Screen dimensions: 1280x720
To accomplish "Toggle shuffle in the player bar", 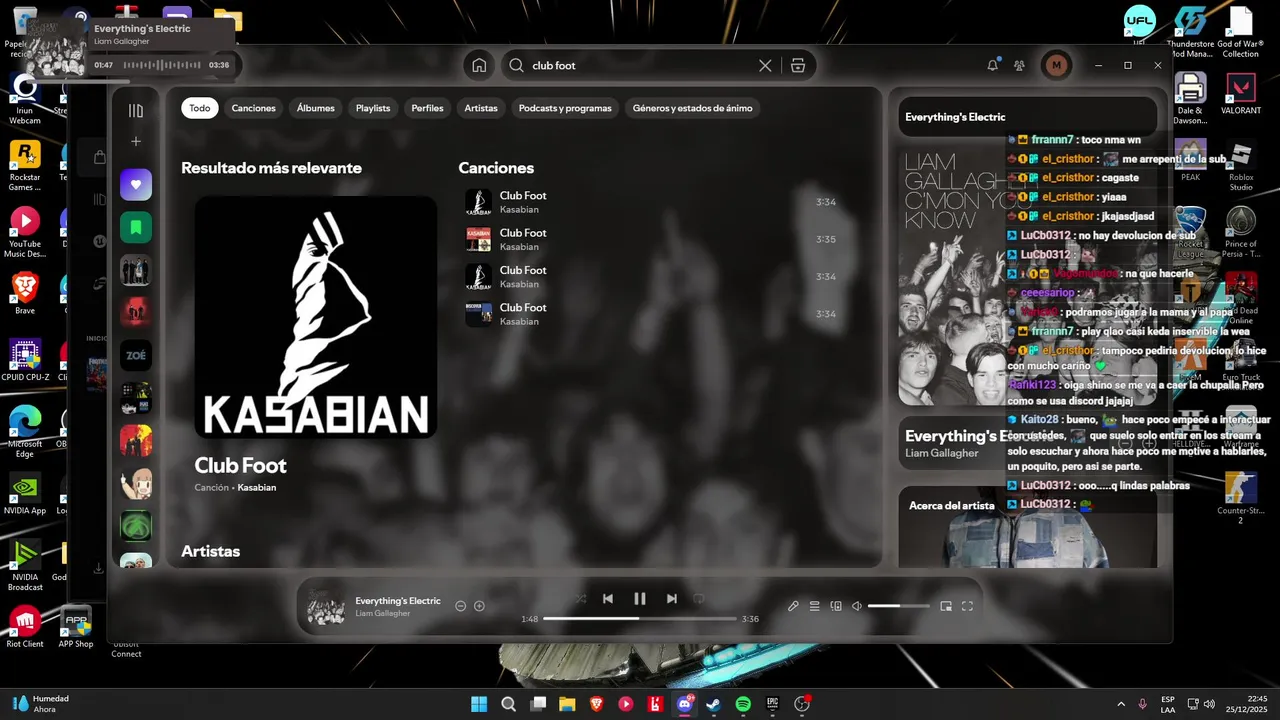I will click(x=581, y=599).
